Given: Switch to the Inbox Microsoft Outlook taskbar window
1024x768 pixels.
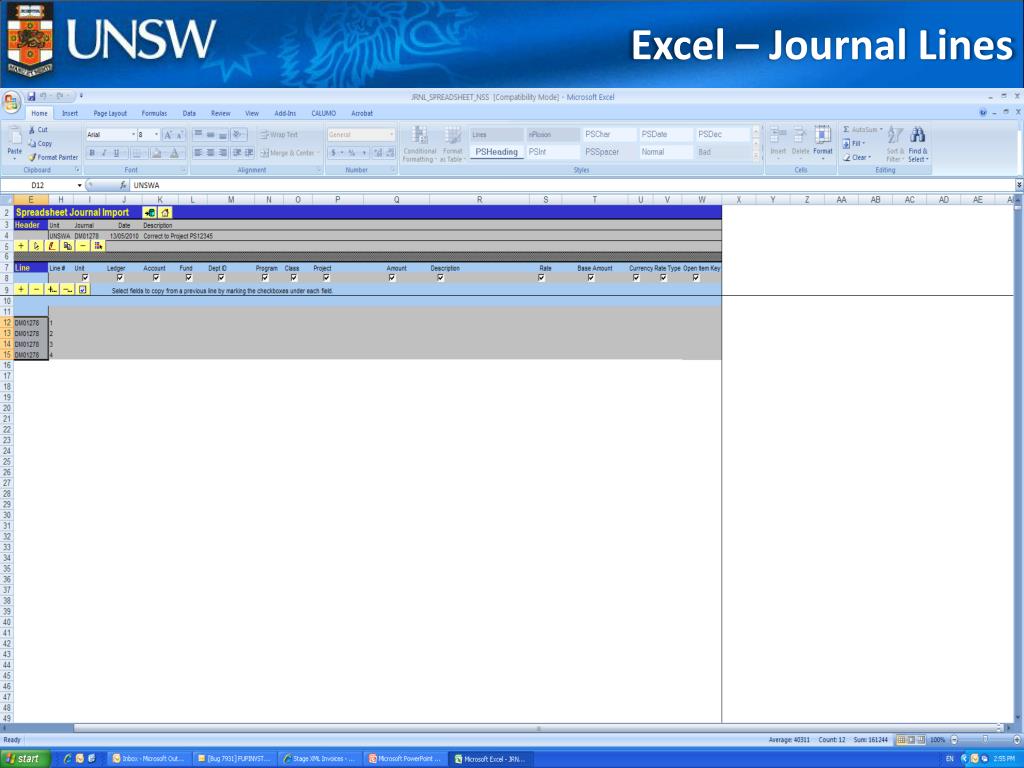Looking at the screenshot, I should pyautogui.click(x=148, y=759).
